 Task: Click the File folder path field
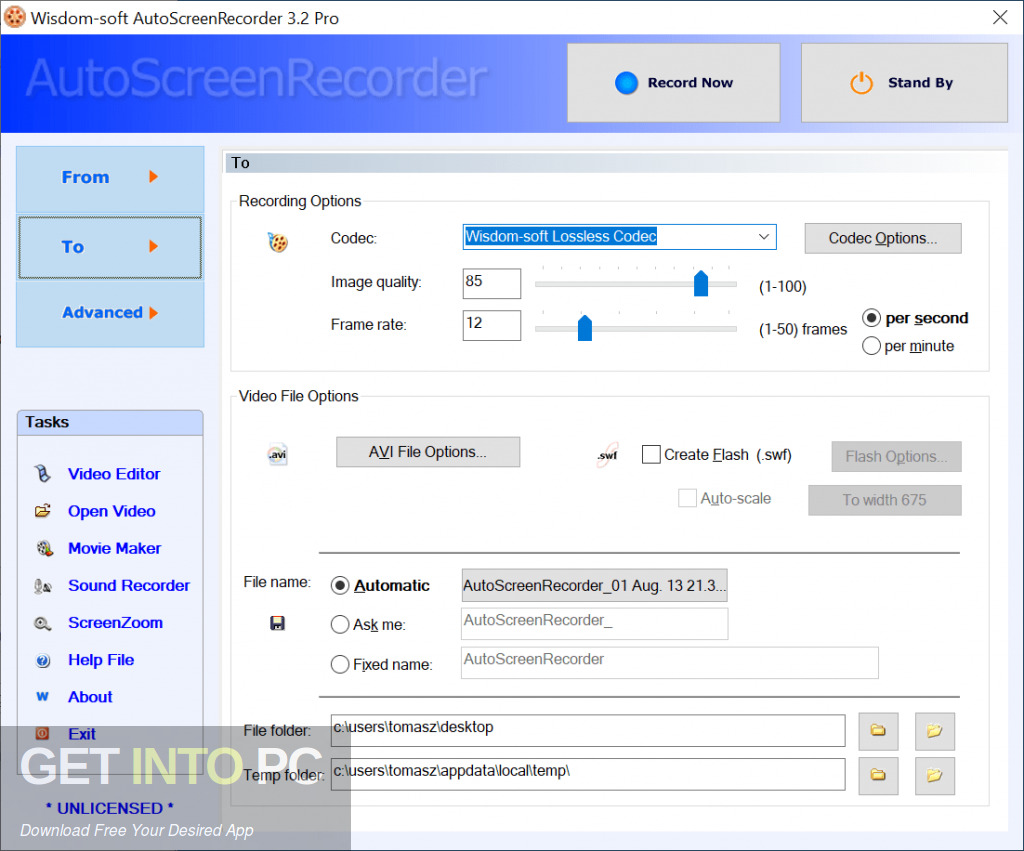click(588, 730)
